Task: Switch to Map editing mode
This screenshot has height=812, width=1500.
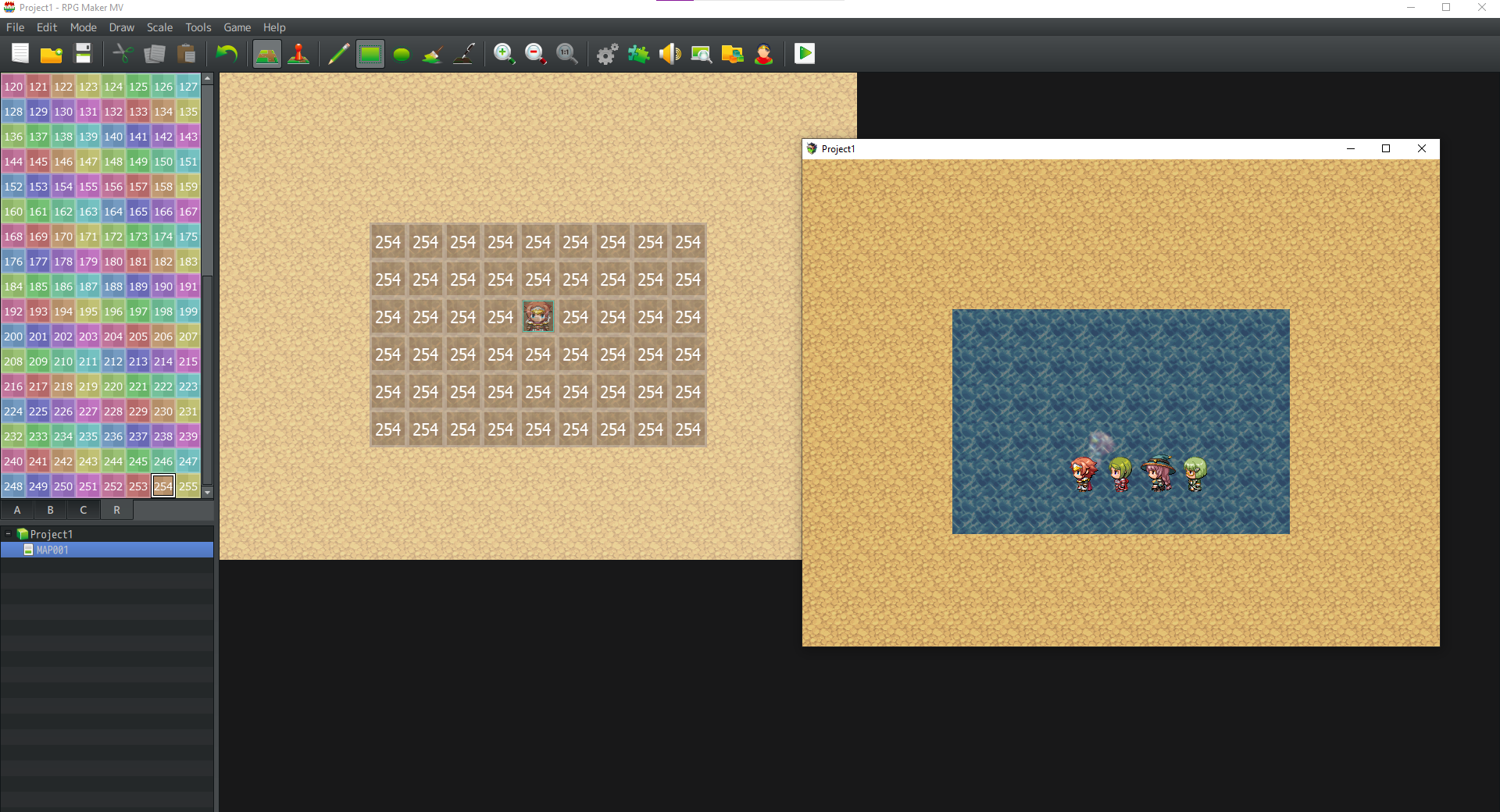Action: tap(267, 54)
